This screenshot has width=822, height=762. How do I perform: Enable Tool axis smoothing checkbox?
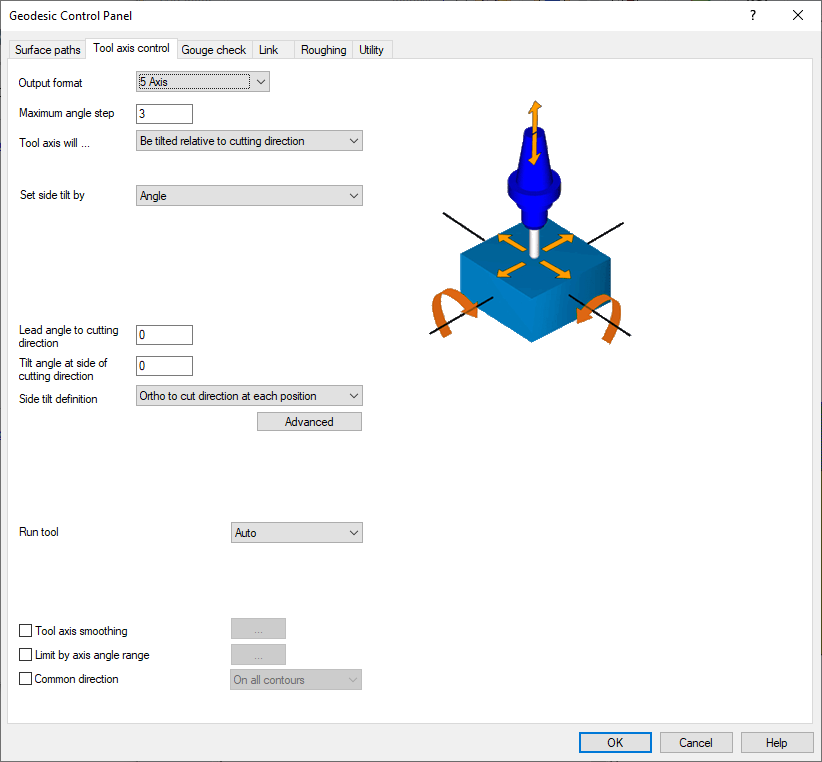coord(25,630)
